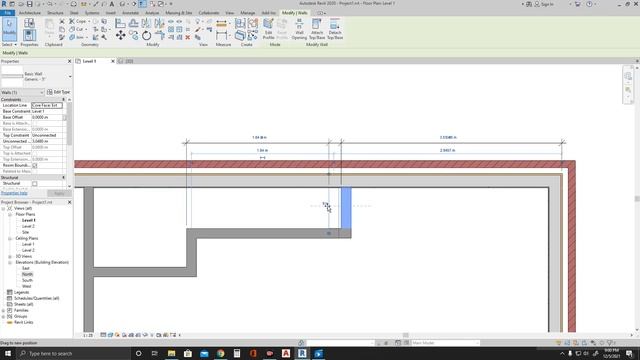The height and width of the screenshot is (360, 640).
Task: Click the Visual Style icon in view control bar
Action: [110, 335]
